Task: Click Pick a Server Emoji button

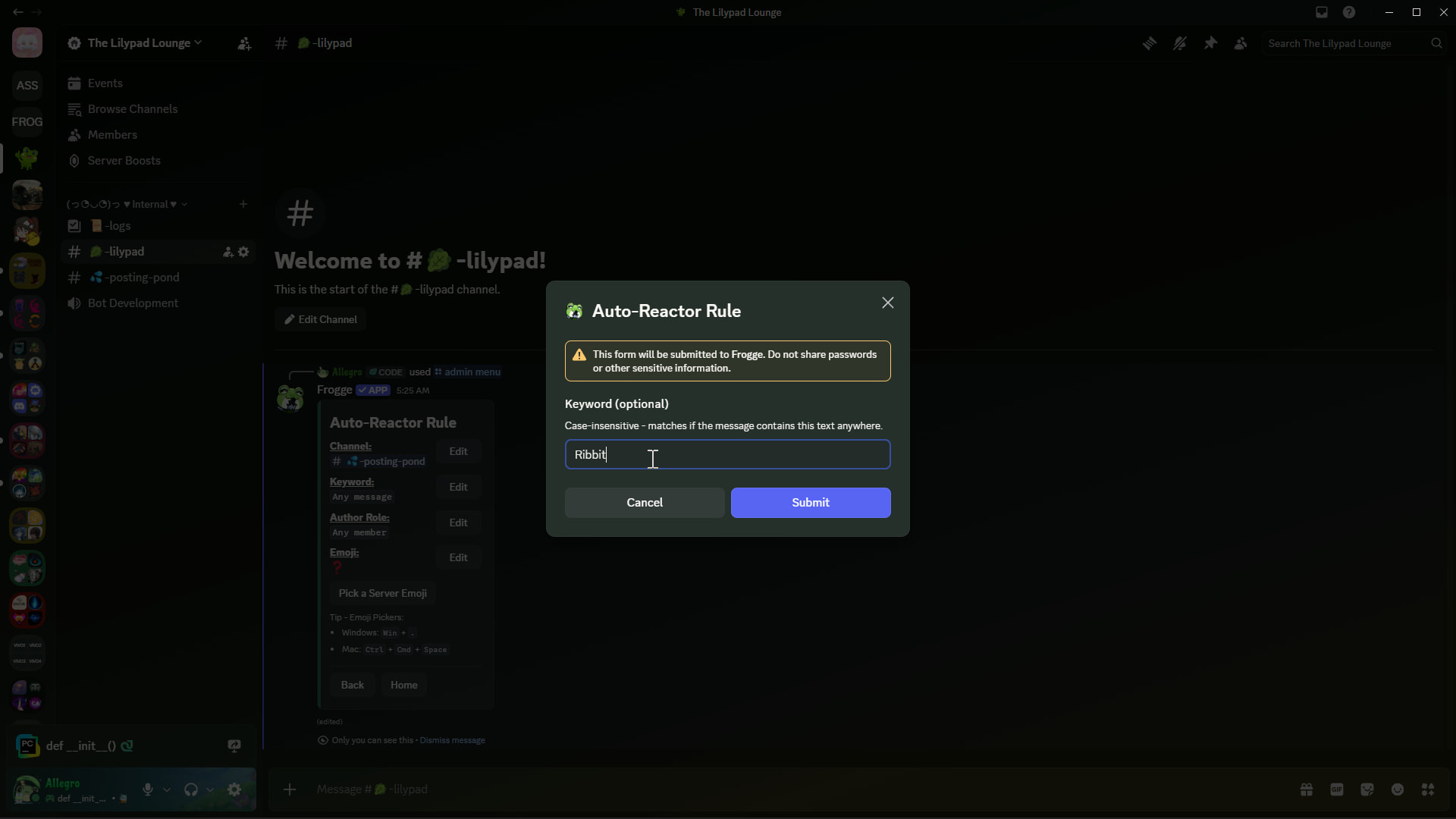Action: coord(382,593)
